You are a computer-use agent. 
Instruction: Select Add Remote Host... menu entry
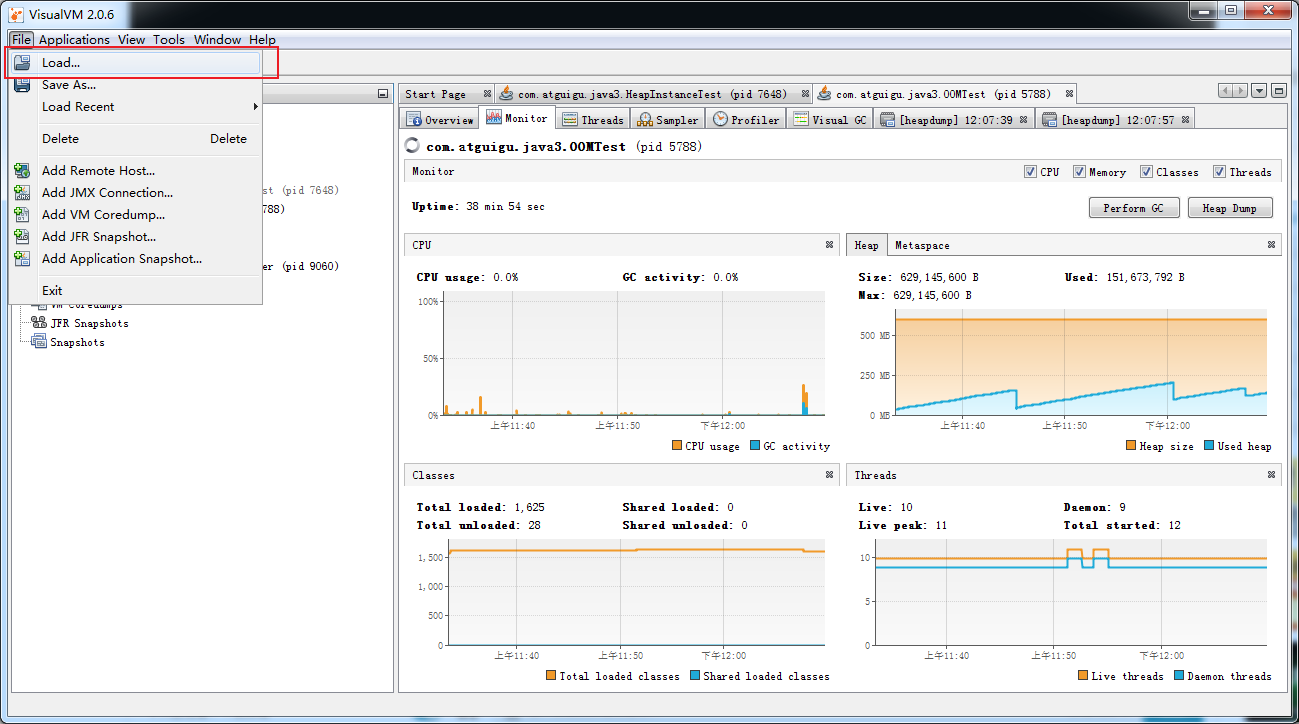pos(135,171)
